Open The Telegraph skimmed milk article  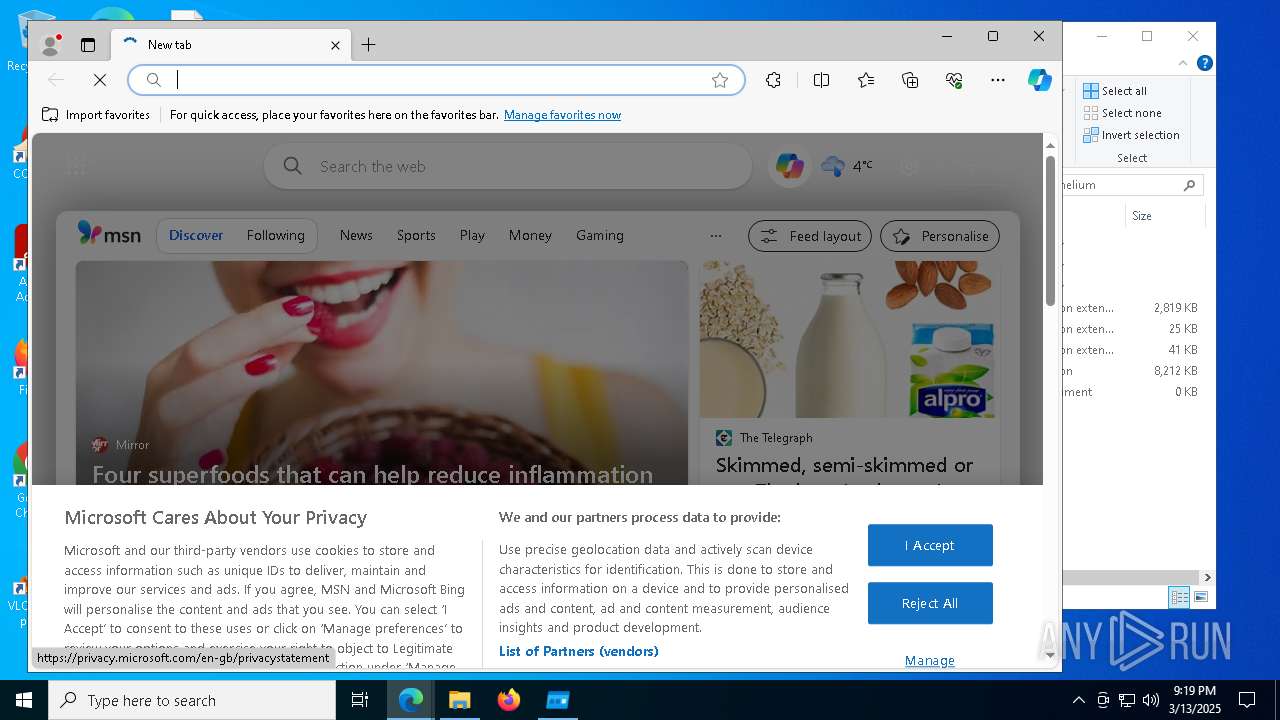pos(844,465)
